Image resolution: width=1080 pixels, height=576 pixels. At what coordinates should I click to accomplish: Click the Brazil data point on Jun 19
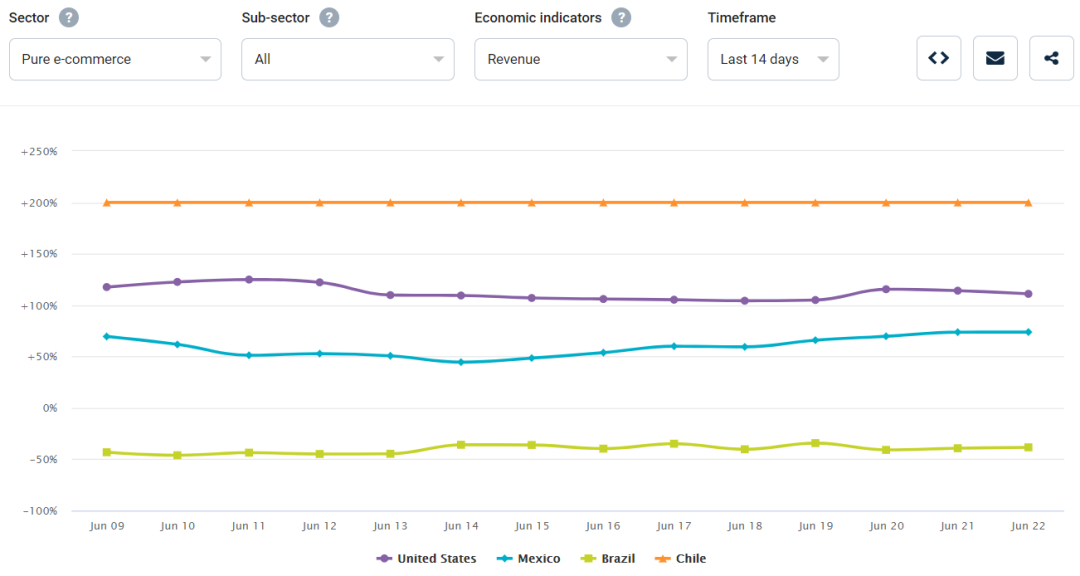point(816,443)
